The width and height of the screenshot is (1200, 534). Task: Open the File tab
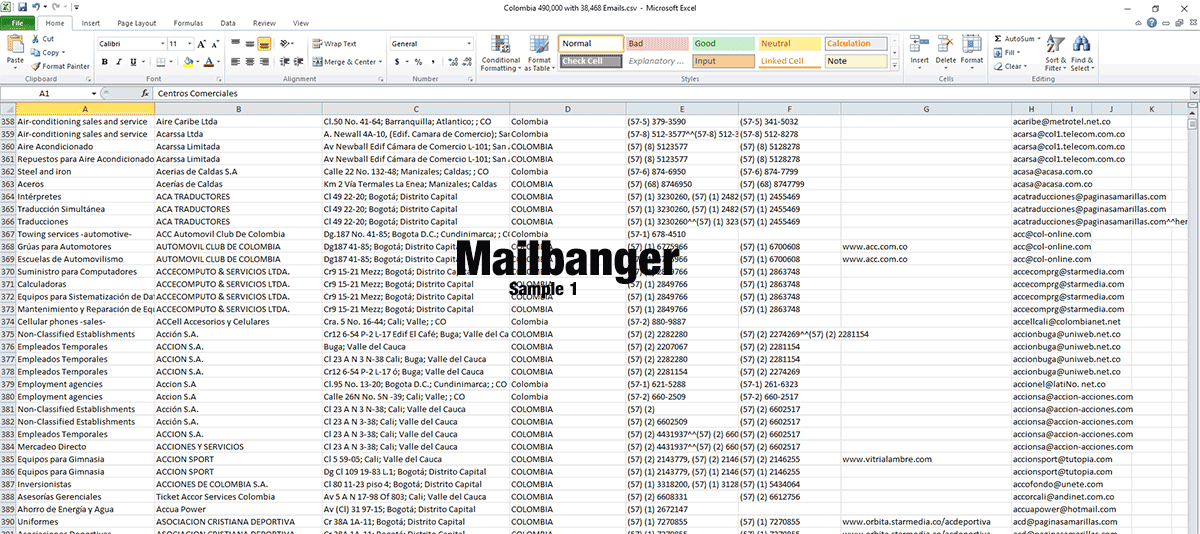tap(18, 22)
